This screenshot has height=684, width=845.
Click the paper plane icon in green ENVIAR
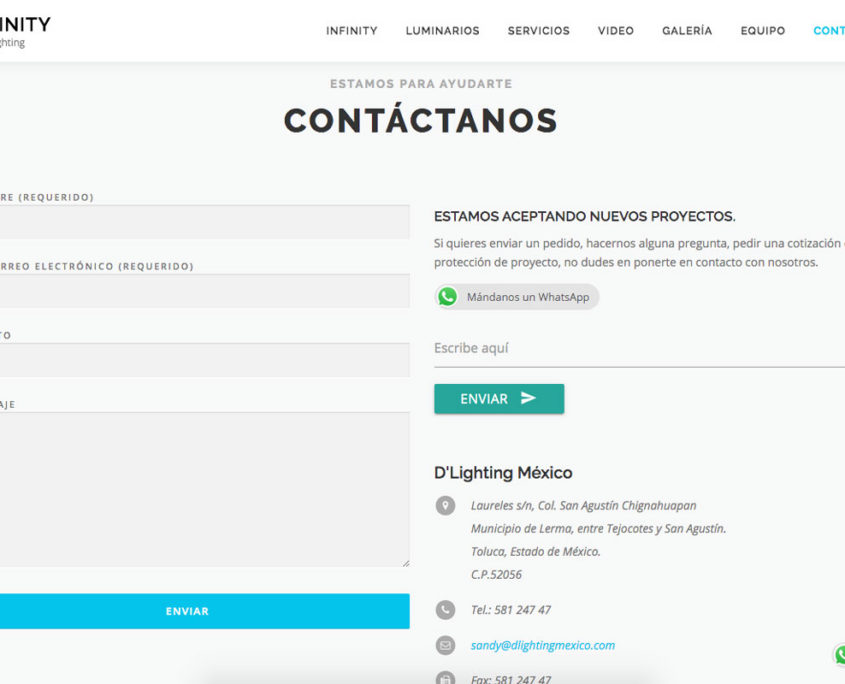point(528,398)
